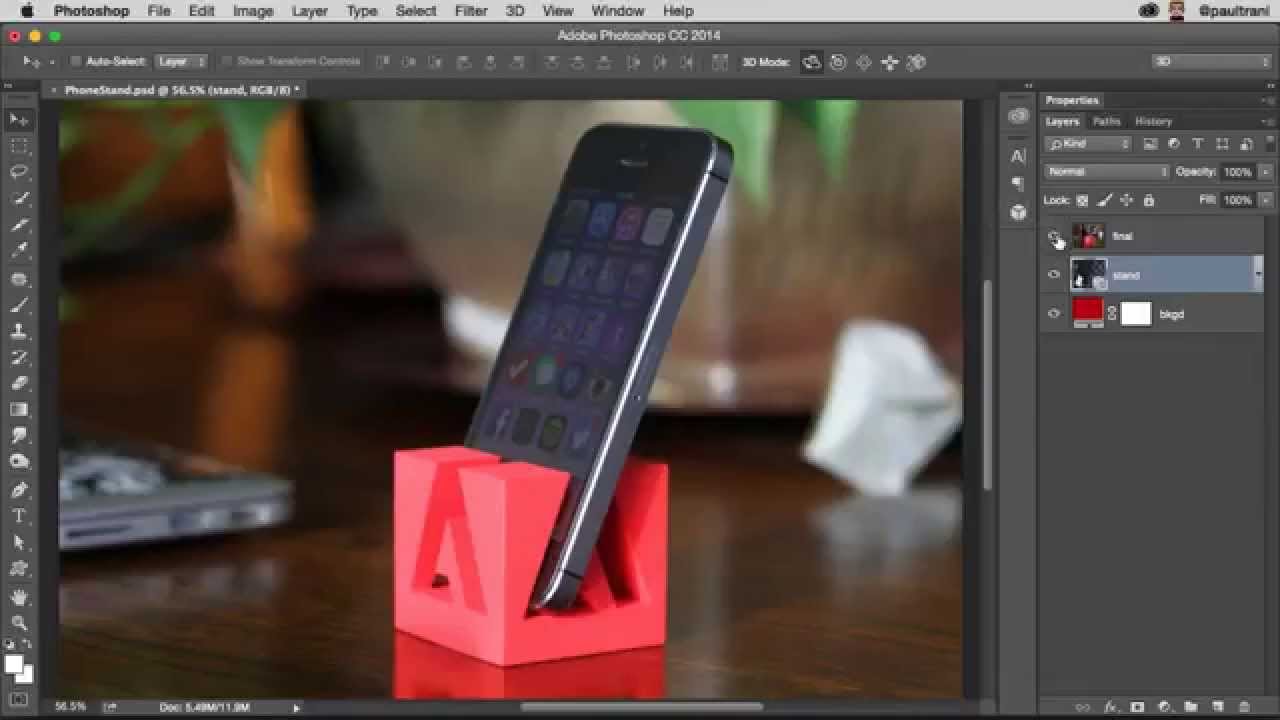The image size is (1280, 720).
Task: Select the Hand tool
Action: point(19,597)
